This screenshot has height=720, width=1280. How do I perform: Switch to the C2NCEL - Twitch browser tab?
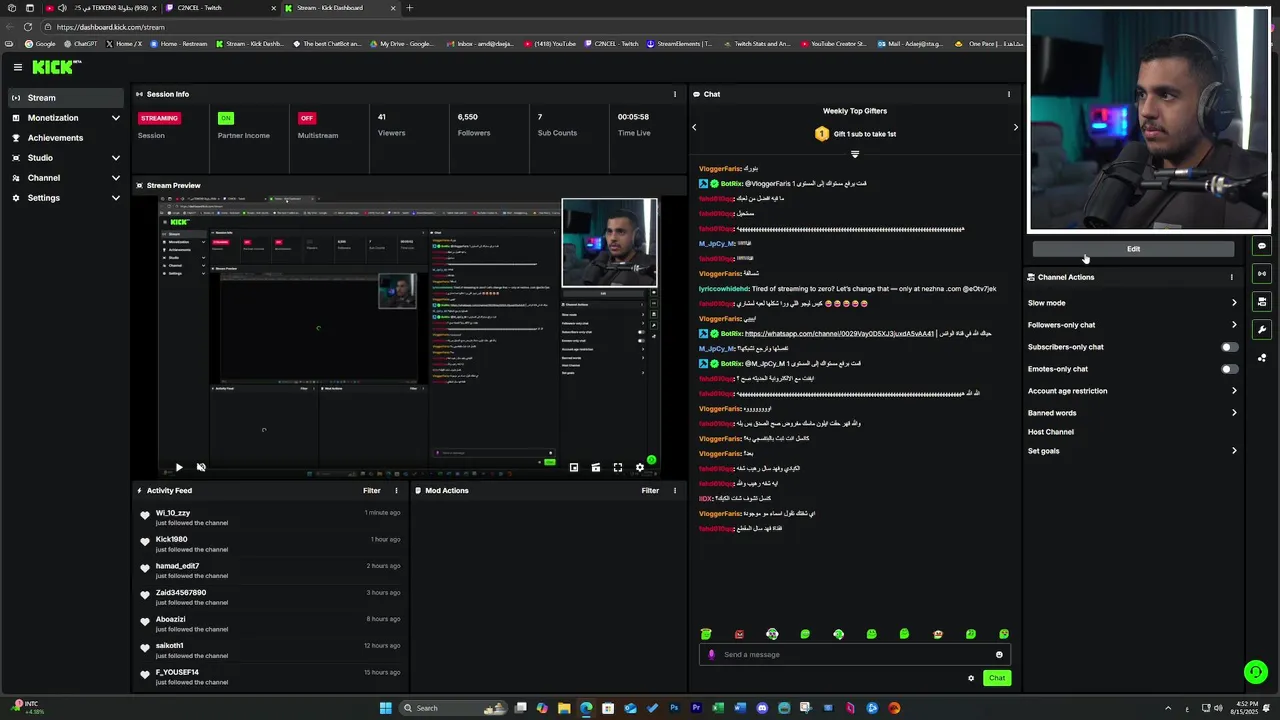click(219, 8)
